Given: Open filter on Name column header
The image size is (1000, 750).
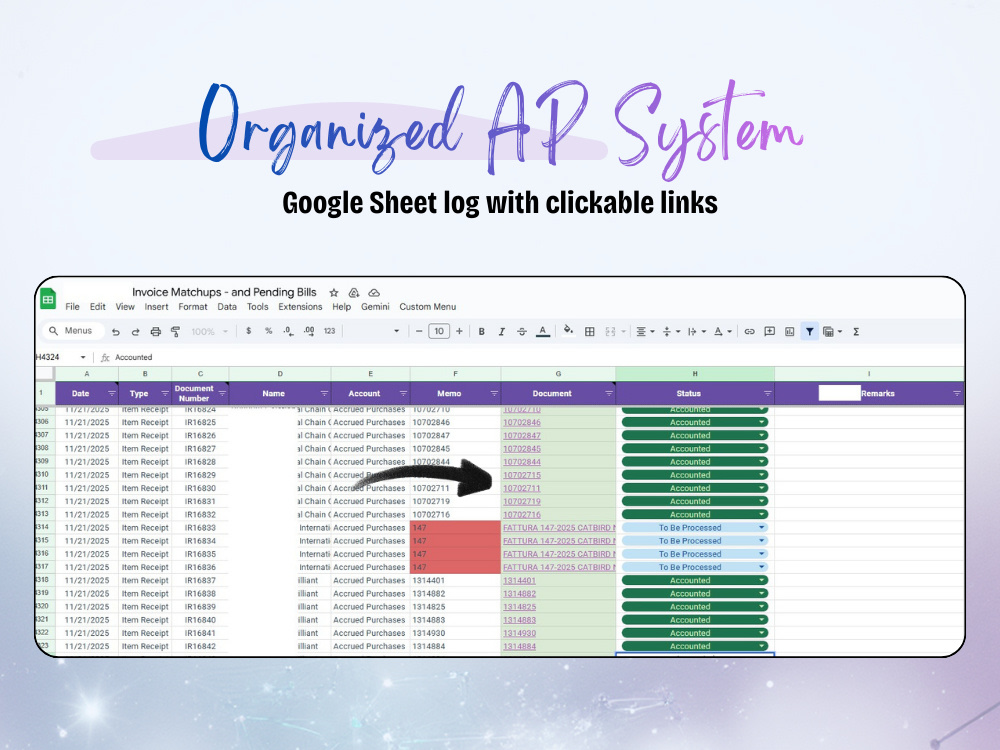Looking at the screenshot, I should (x=324, y=393).
